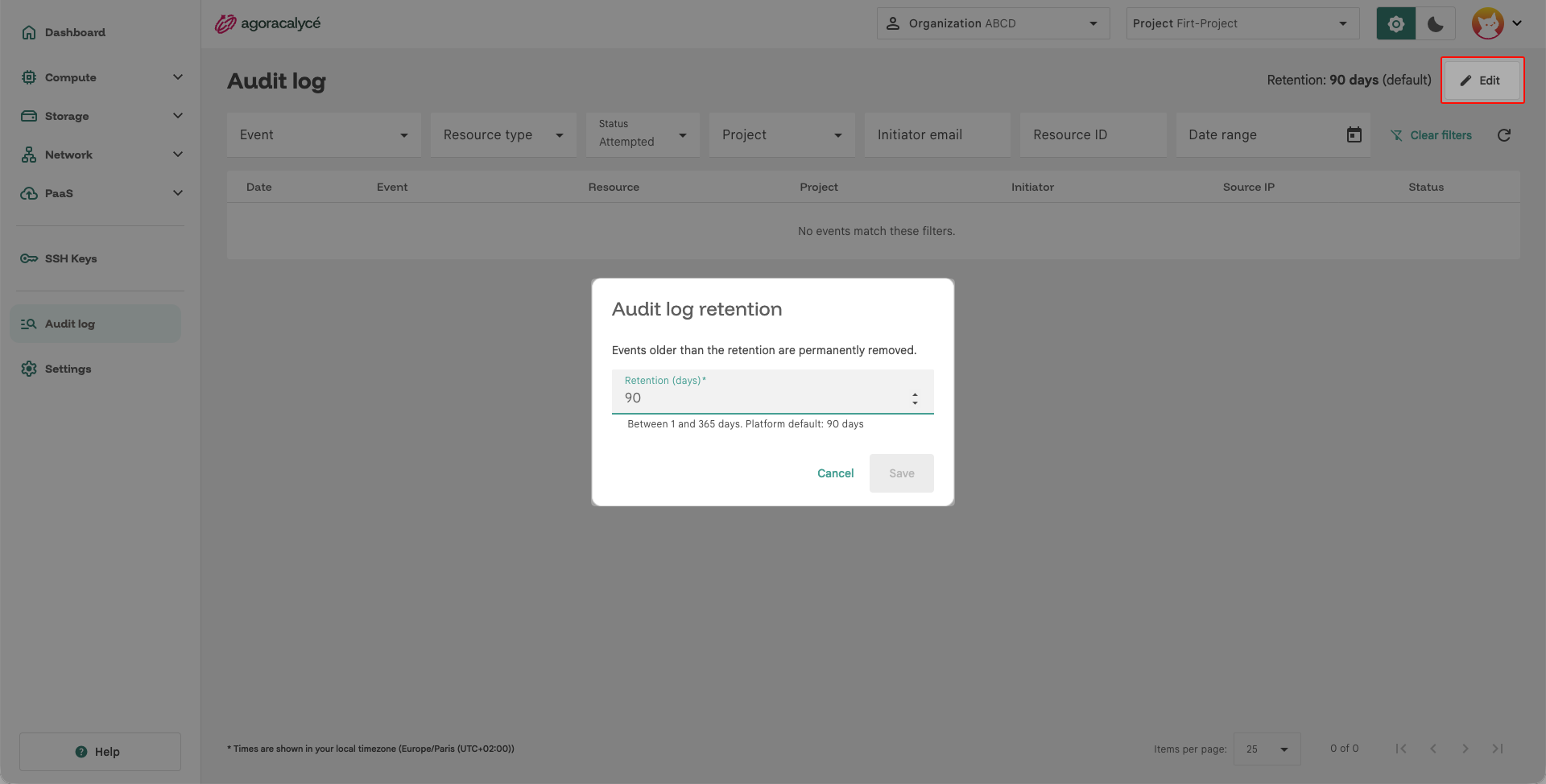
Task: Click the Resource ID field
Action: [1093, 134]
